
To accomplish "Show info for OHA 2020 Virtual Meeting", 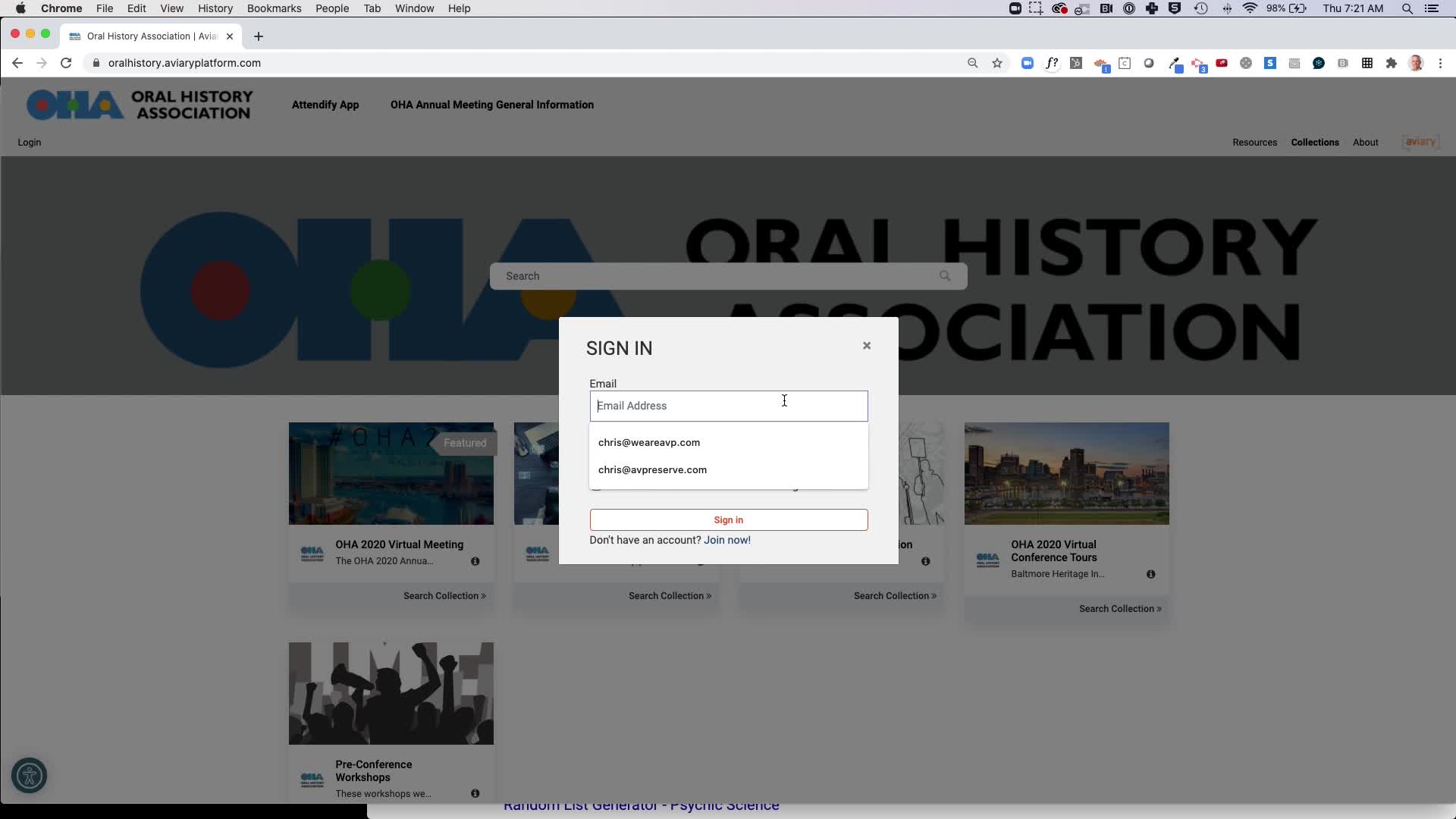I will 475,561.
